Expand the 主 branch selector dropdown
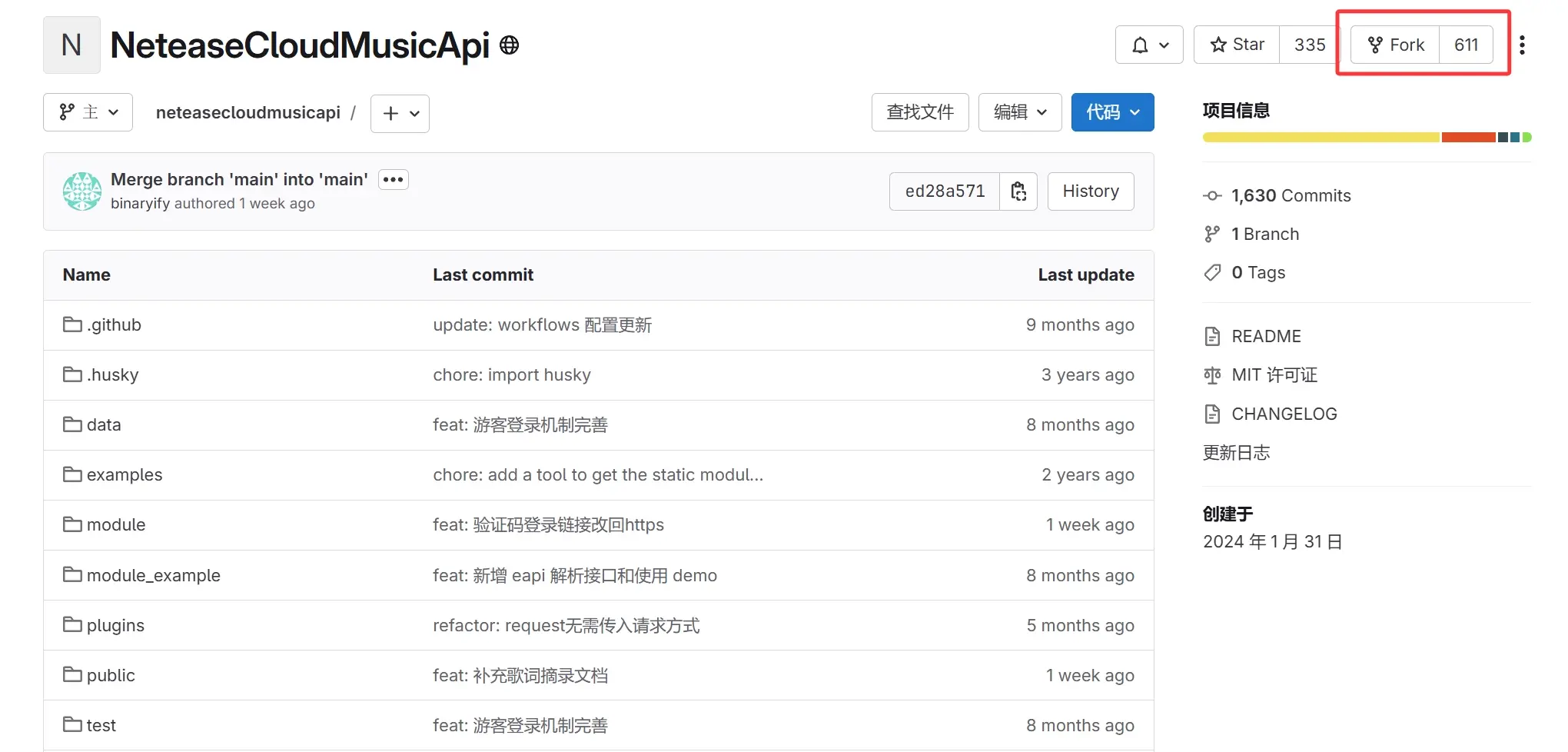This screenshot has height=752, width=1568. click(87, 111)
